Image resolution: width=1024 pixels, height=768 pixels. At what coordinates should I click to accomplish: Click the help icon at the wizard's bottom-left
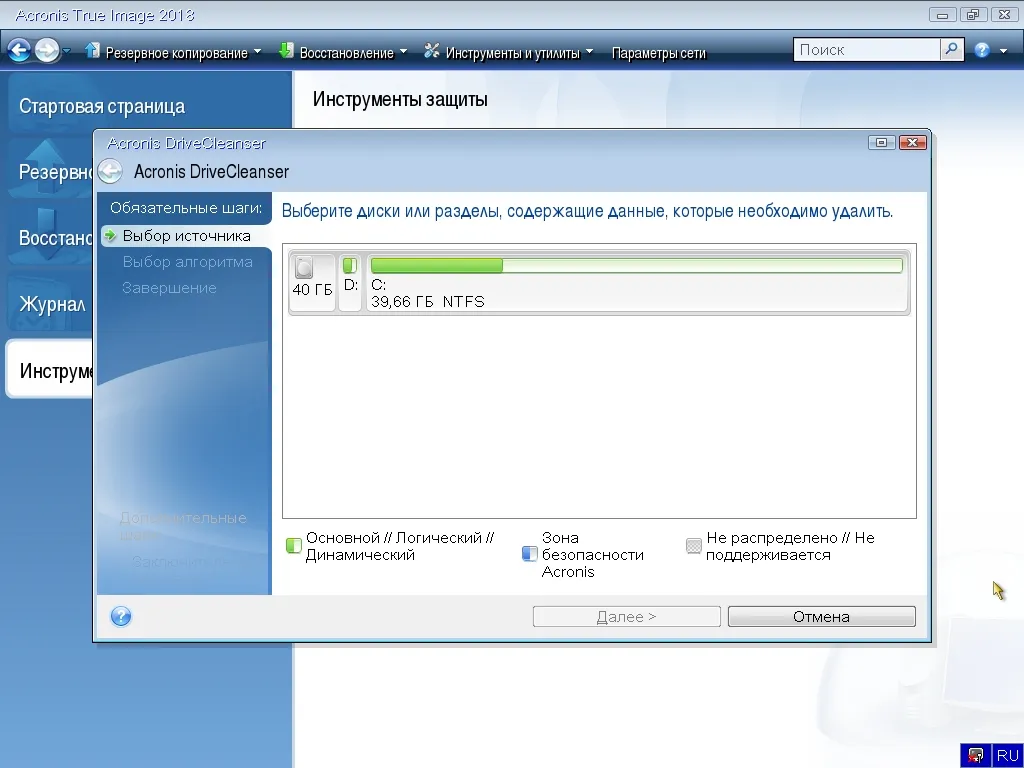[x=121, y=616]
